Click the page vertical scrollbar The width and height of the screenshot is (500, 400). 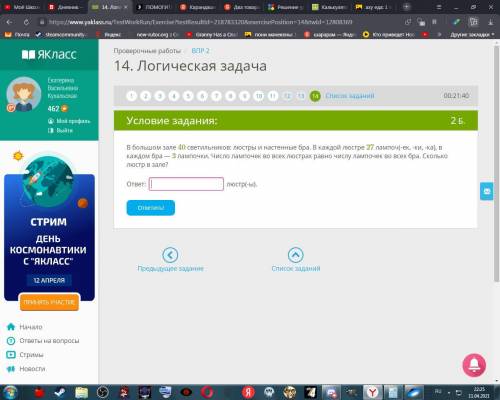(x=496, y=163)
